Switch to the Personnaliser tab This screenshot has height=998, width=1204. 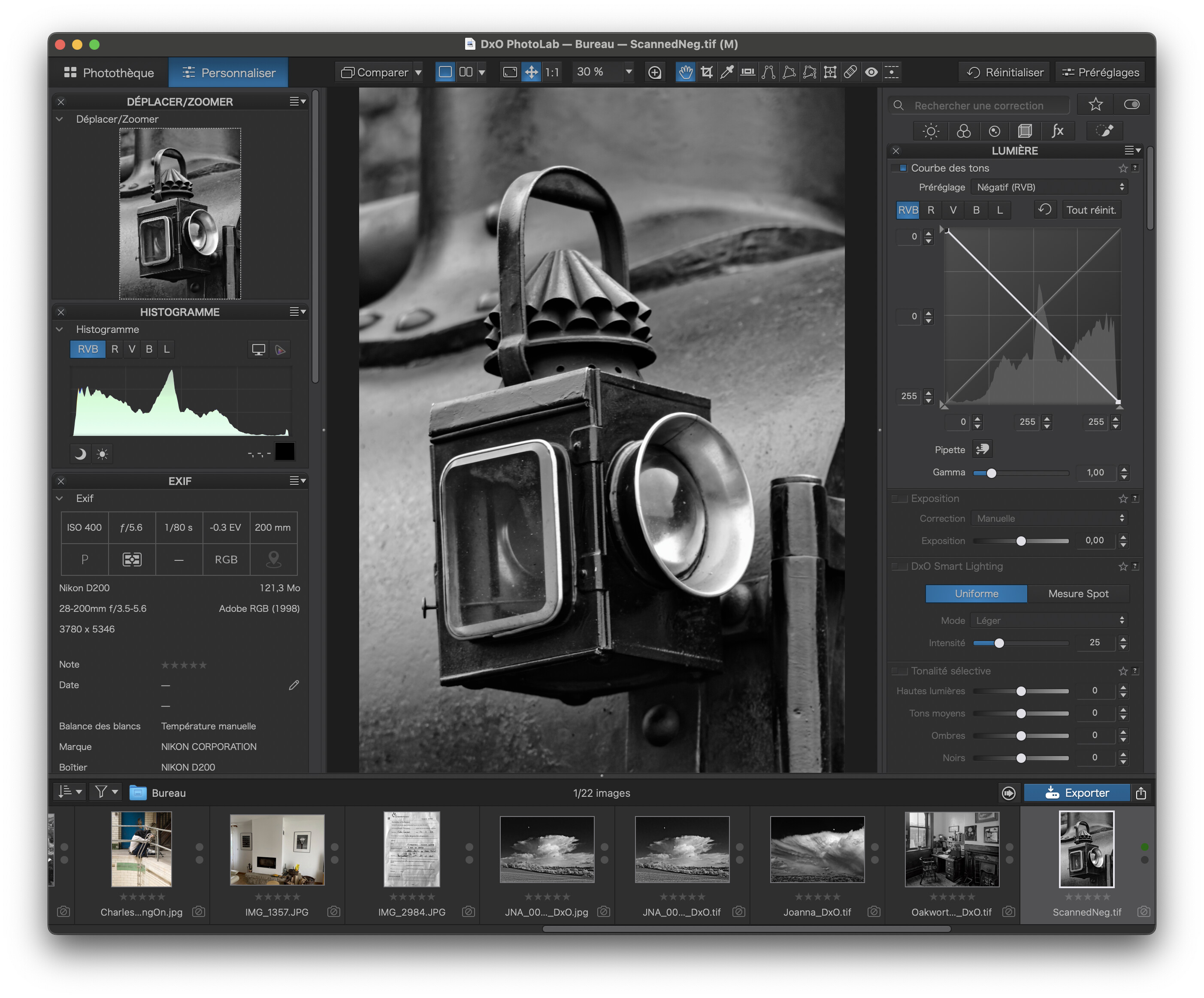227,72
